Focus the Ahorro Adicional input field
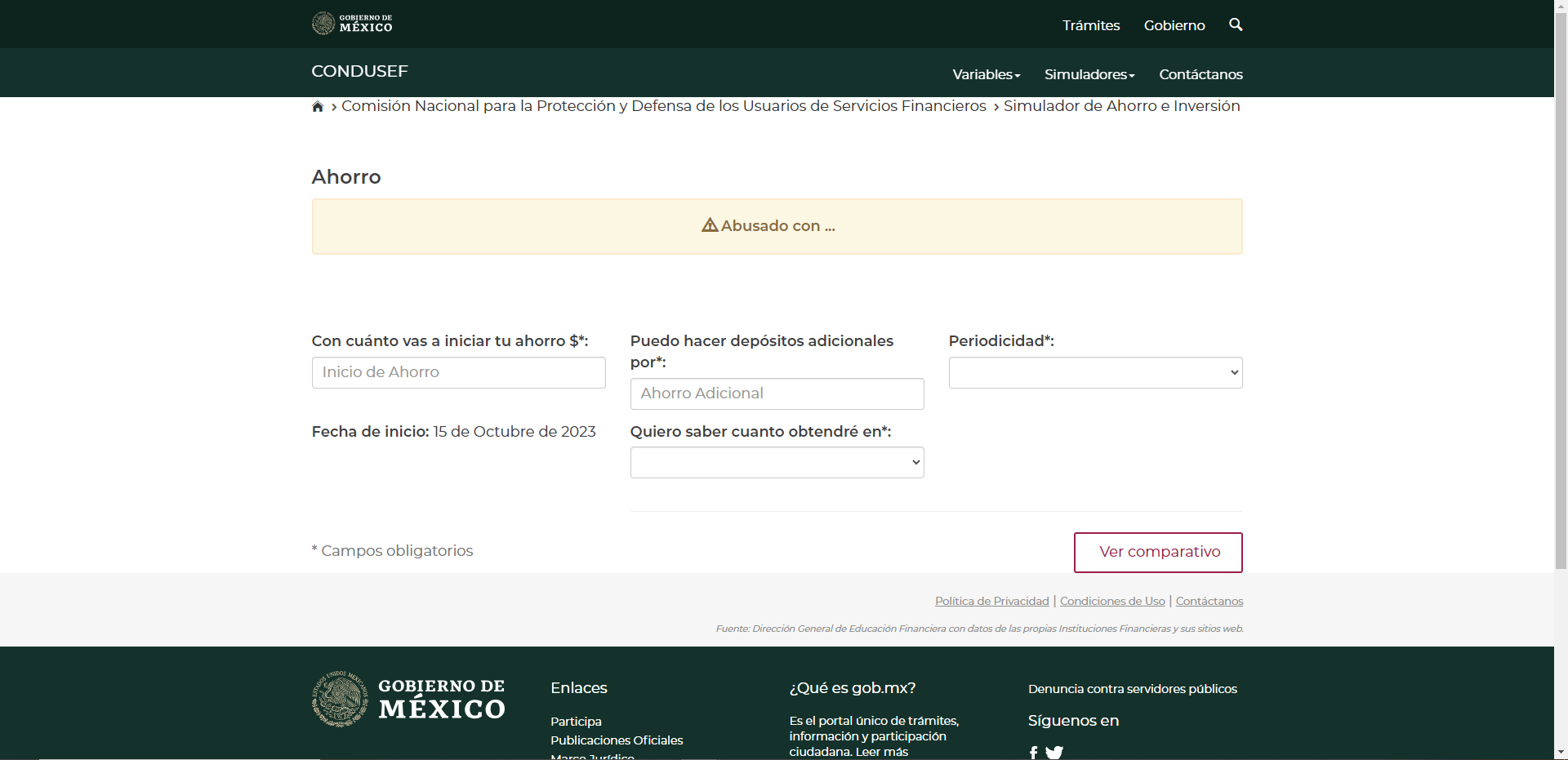Screen dimensions: 1568x760 (x=777, y=394)
